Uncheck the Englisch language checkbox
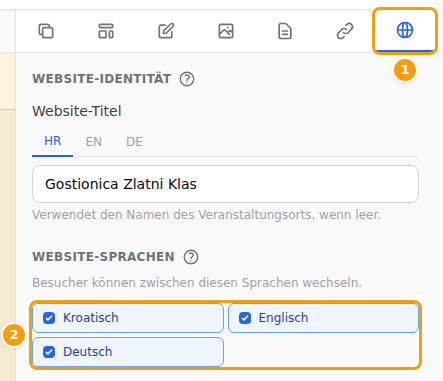The height and width of the screenshot is (381, 443). point(245,318)
